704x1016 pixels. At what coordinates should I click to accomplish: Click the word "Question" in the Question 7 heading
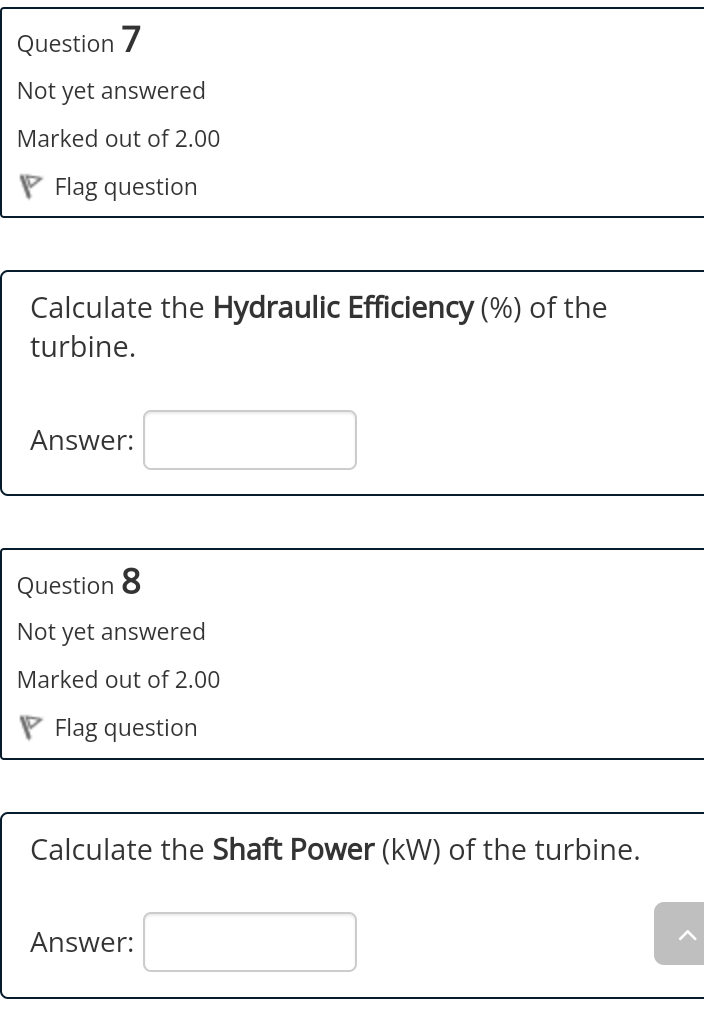(x=66, y=44)
